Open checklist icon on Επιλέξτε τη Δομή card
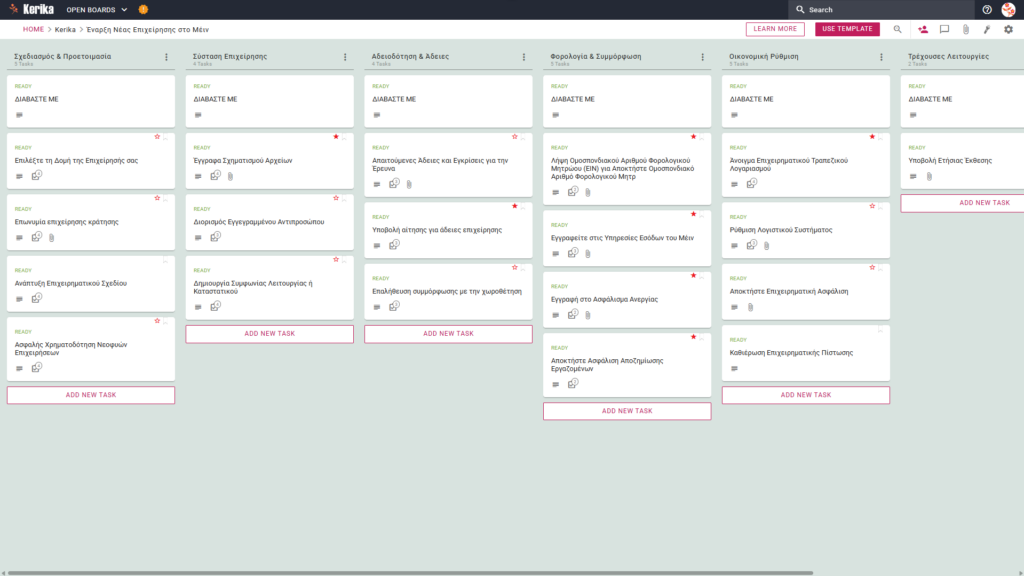This screenshot has width=1024, height=576. (x=37, y=176)
